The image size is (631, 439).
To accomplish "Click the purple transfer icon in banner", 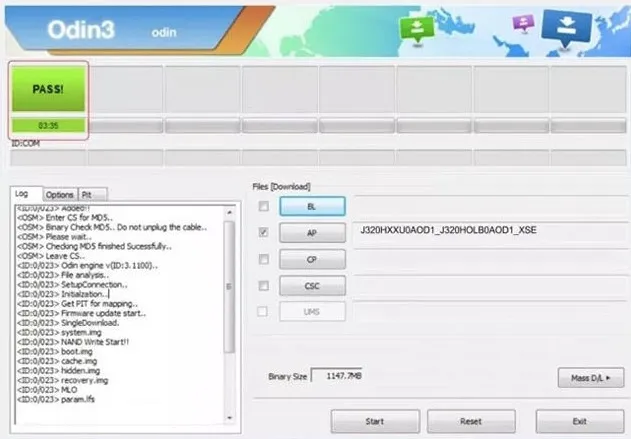I will click(x=523, y=22).
